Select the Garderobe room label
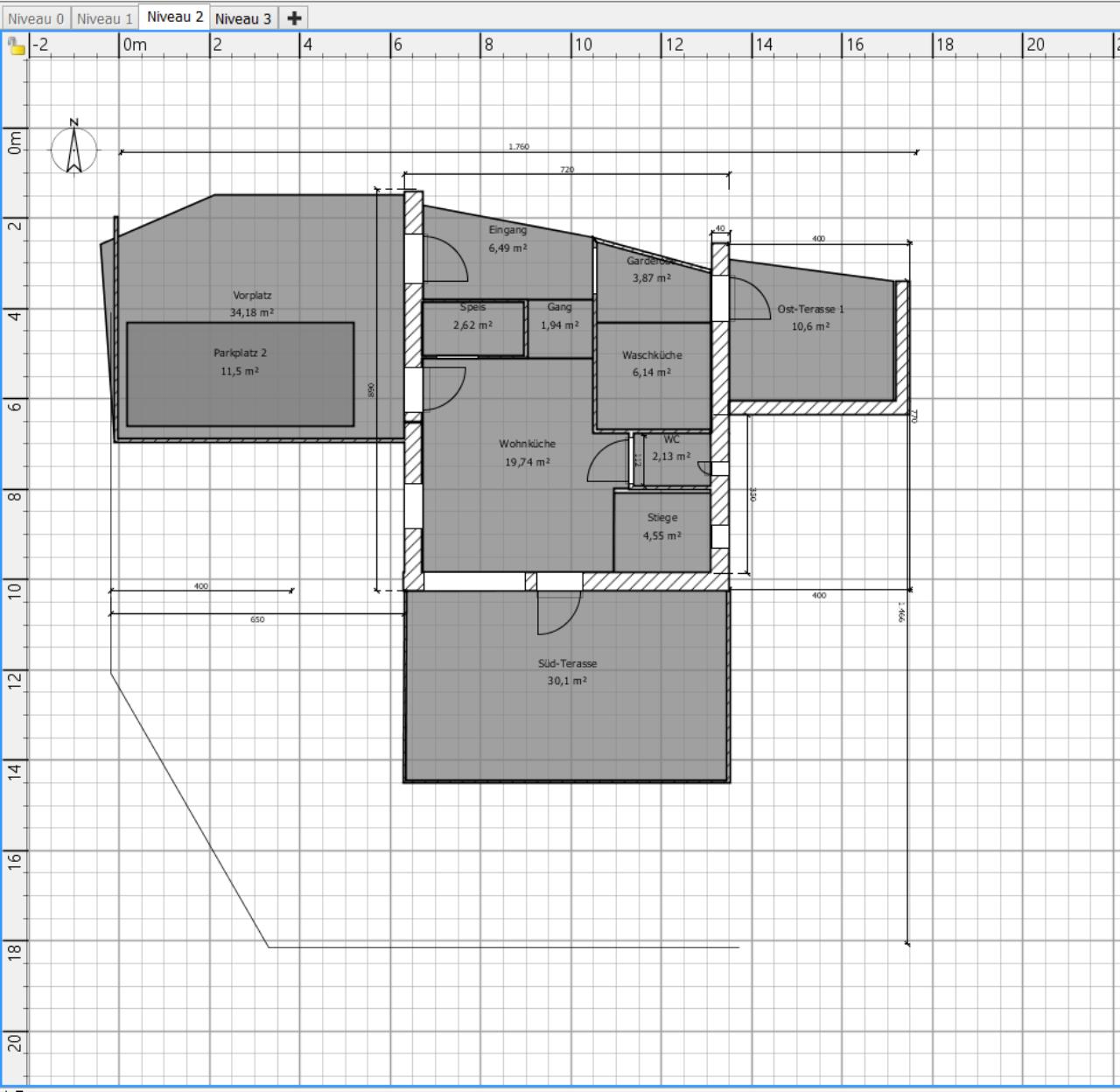 pos(651,261)
